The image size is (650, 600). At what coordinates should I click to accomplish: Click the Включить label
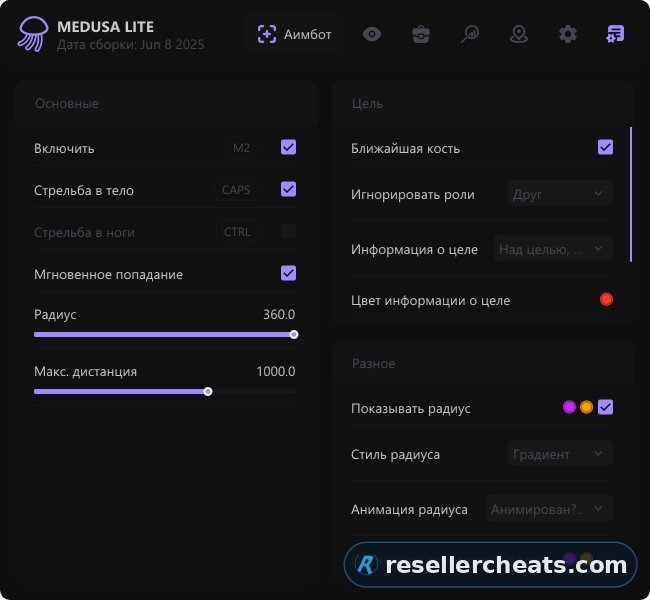coord(64,148)
